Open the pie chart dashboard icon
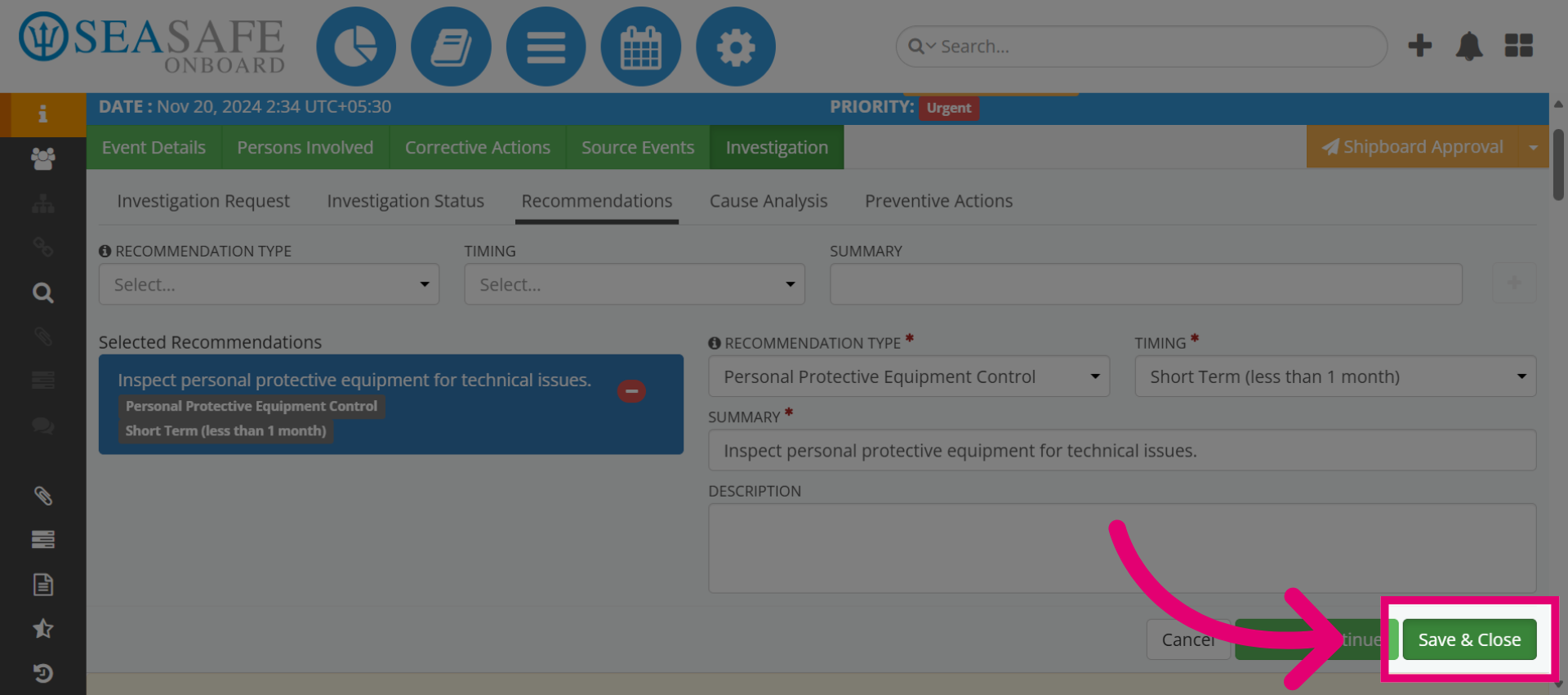The image size is (1568, 695). 356,47
